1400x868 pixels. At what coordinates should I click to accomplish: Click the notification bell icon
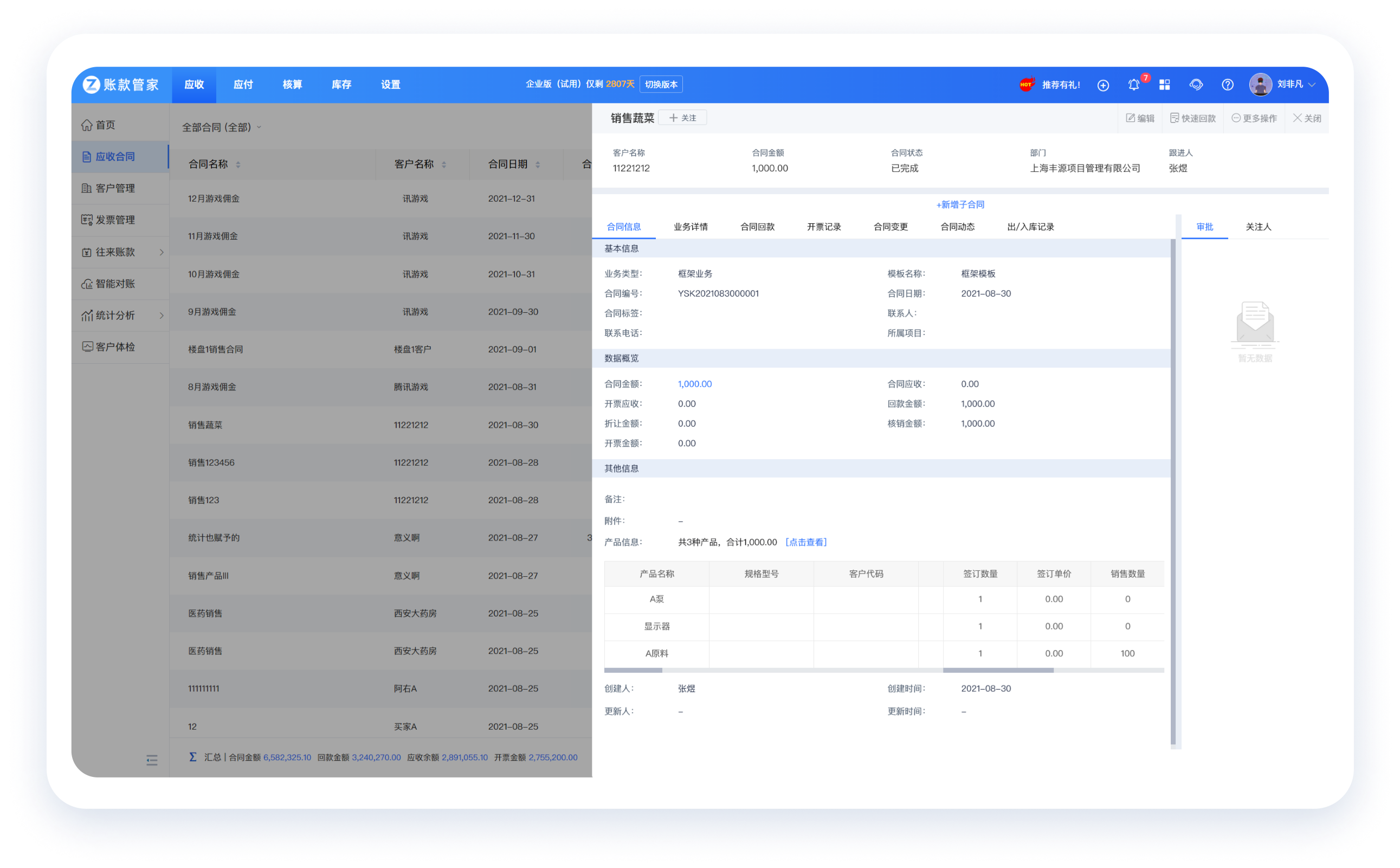click(1133, 85)
